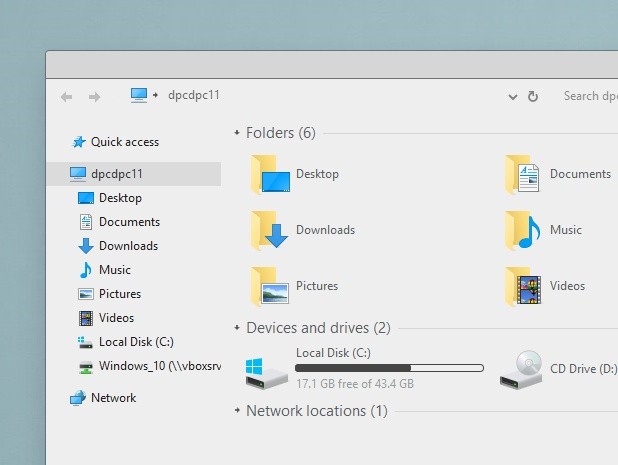This screenshot has height=465, width=618.
Task: Open Quick access in the sidebar
Action: (x=125, y=142)
